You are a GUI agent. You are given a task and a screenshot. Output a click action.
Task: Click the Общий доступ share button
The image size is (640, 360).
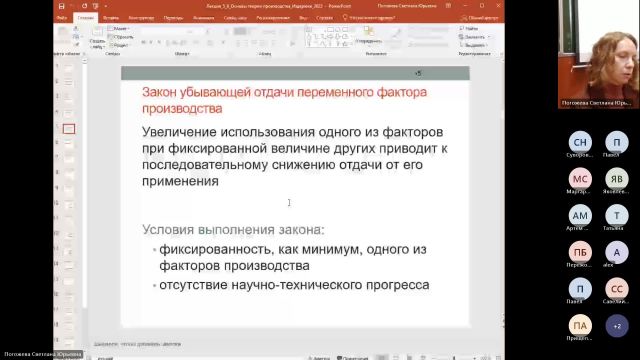click(x=480, y=18)
